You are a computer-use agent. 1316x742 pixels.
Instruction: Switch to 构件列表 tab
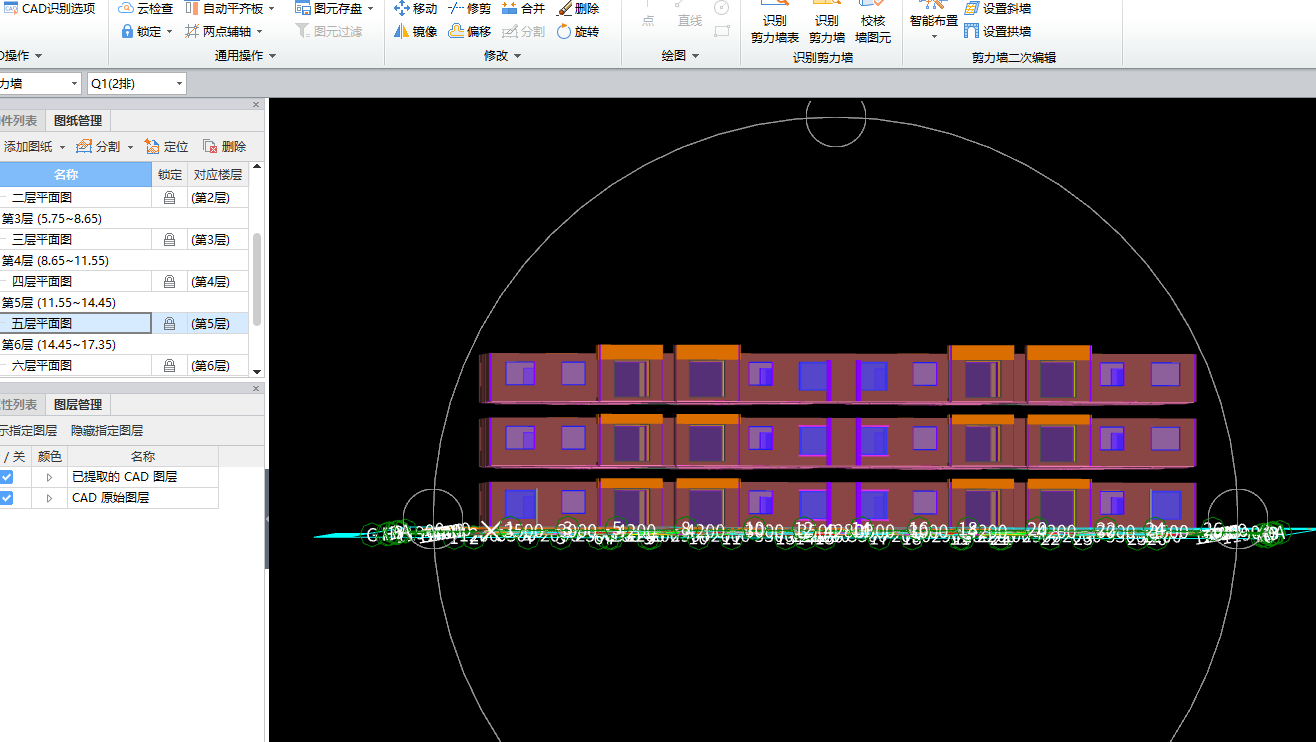click(x=20, y=121)
